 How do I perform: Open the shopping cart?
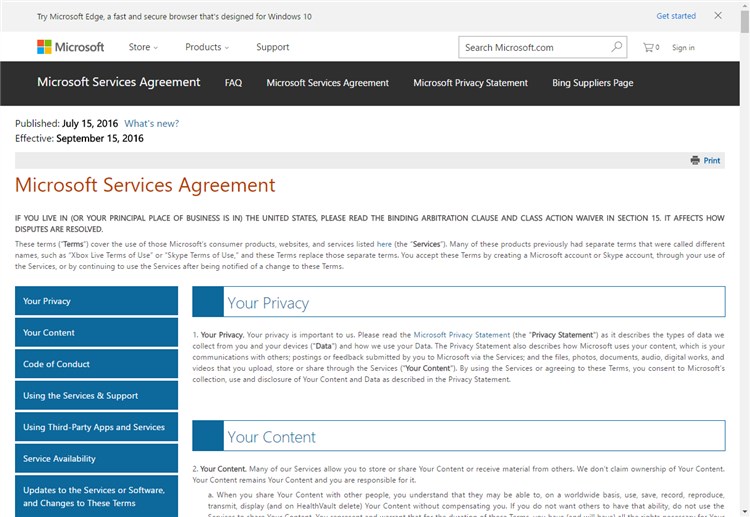pos(650,47)
